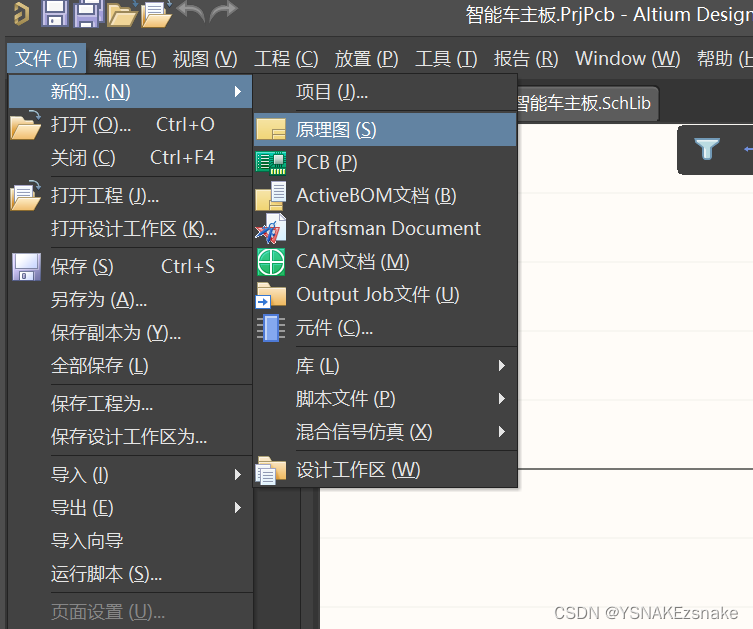This screenshot has height=629, width=753.
Task: Click the Output Job file folder icon
Action: (271, 295)
